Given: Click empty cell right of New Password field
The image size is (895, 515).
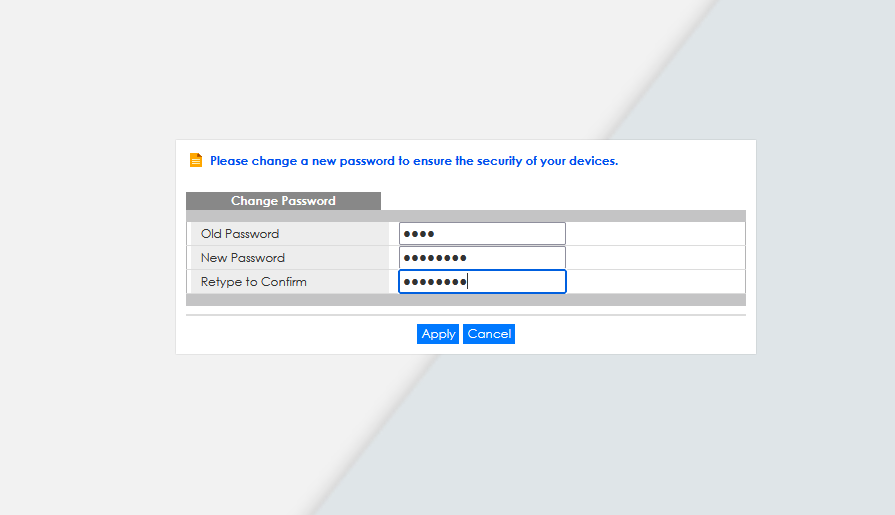Looking at the screenshot, I should tap(655, 258).
